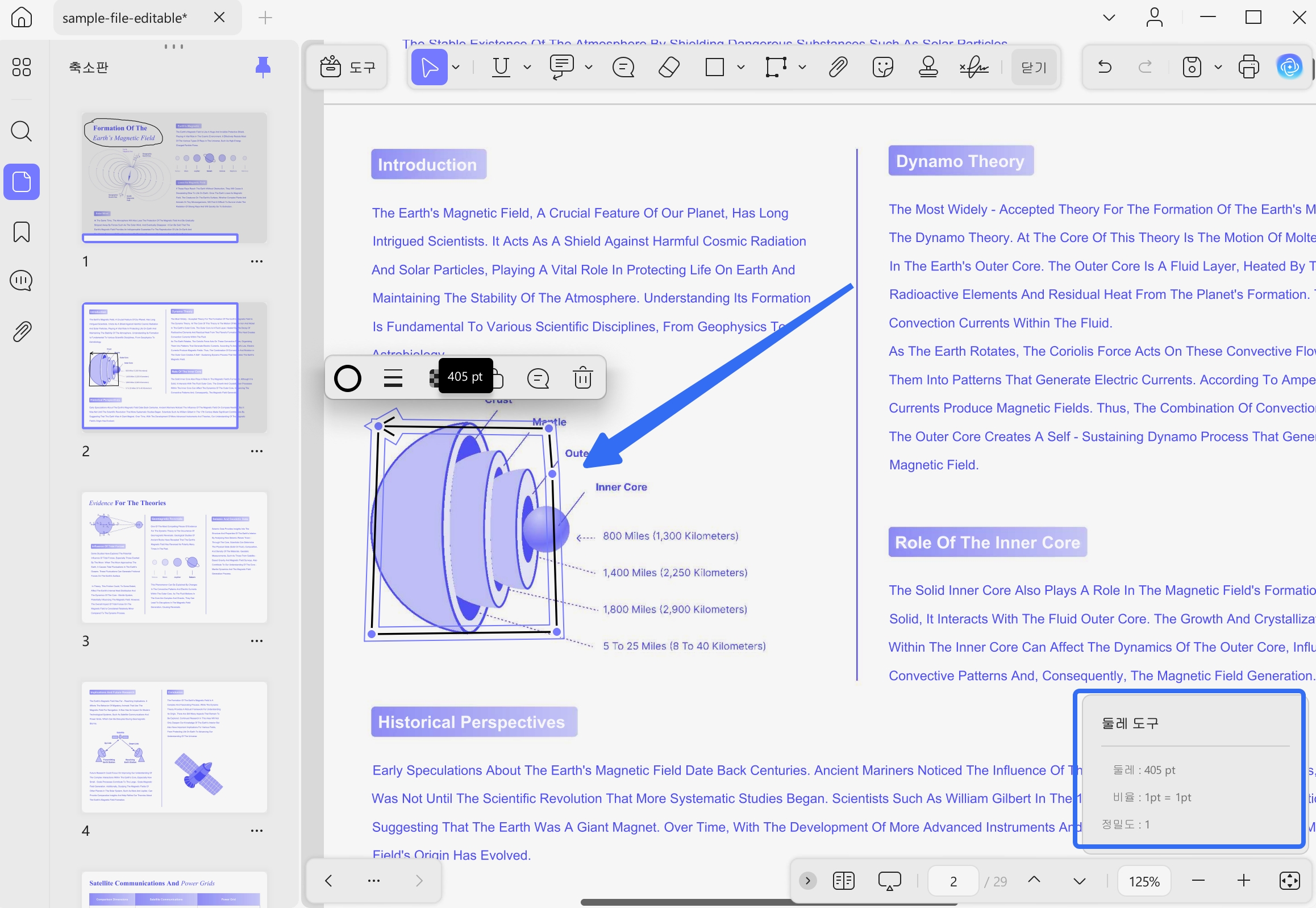
Task: Zoom in with plus button
Action: click(1244, 881)
